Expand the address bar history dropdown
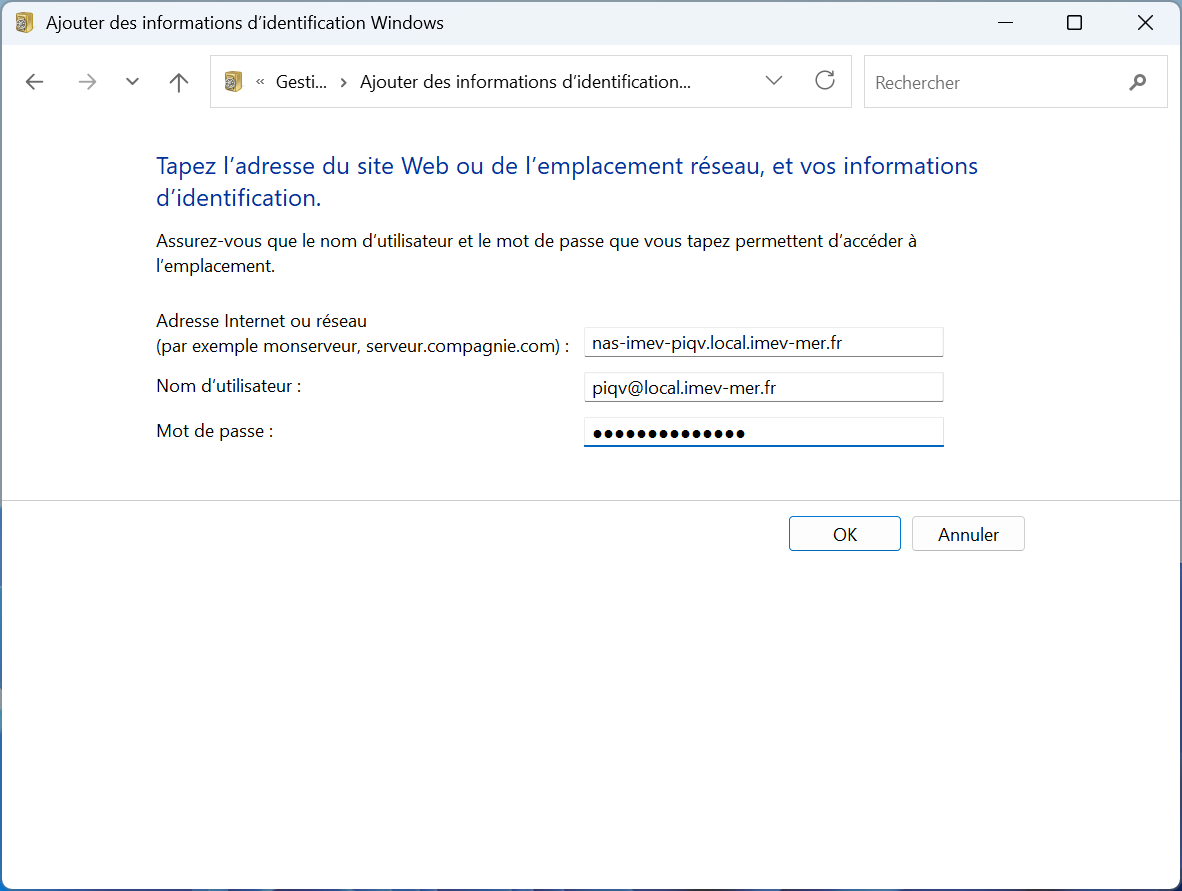Viewport: 1182px width, 891px height. tap(773, 81)
